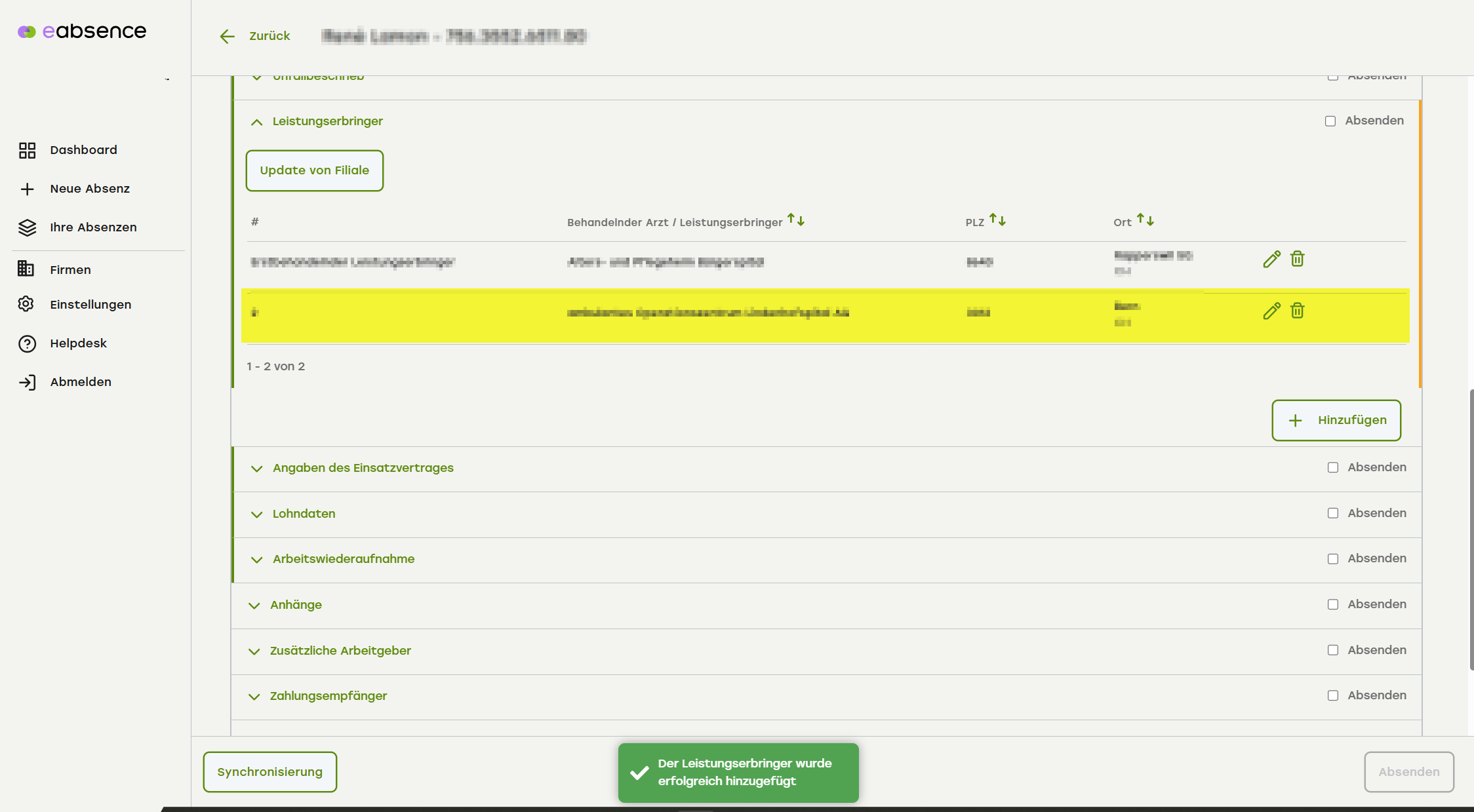Click the eabsence logo
1474x812 pixels.
[82, 31]
